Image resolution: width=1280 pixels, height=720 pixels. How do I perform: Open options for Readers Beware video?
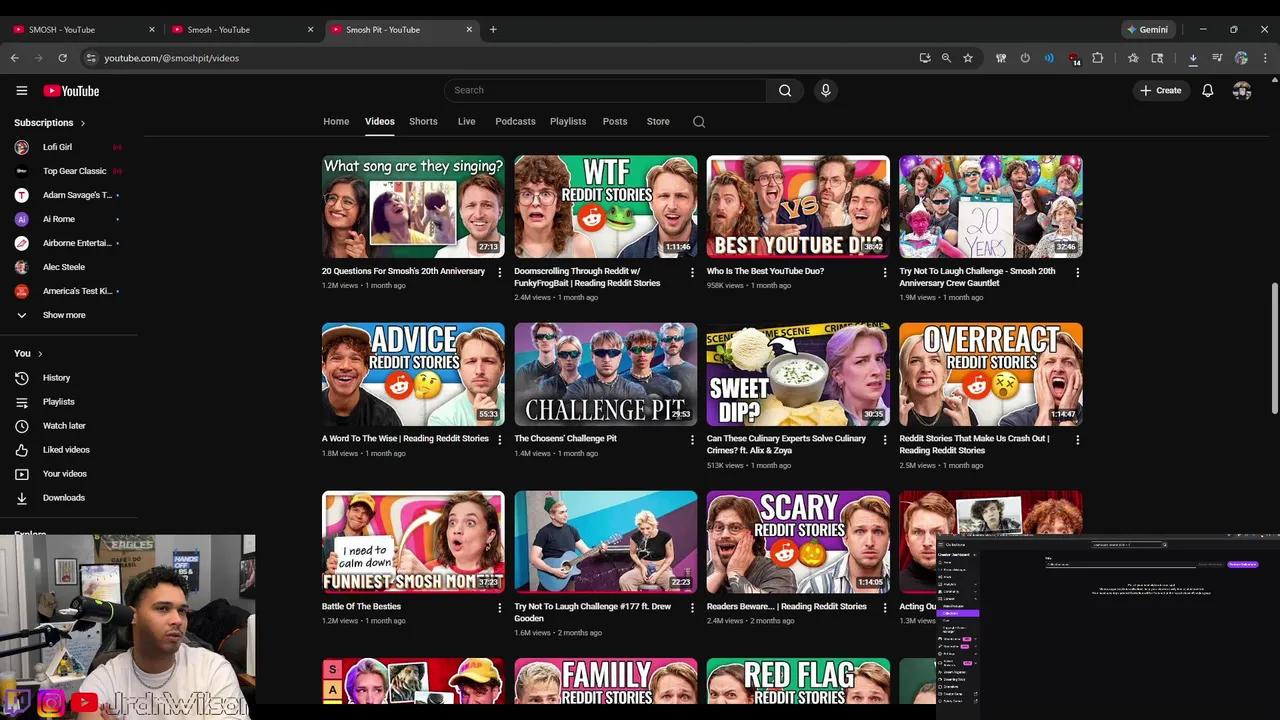click(x=884, y=608)
